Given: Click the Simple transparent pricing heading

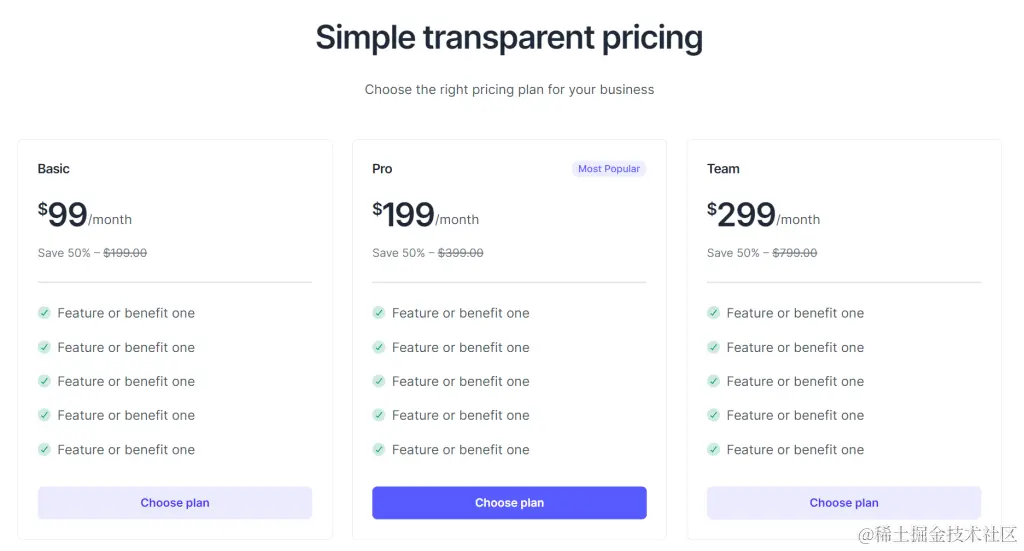Looking at the screenshot, I should 509,38.
